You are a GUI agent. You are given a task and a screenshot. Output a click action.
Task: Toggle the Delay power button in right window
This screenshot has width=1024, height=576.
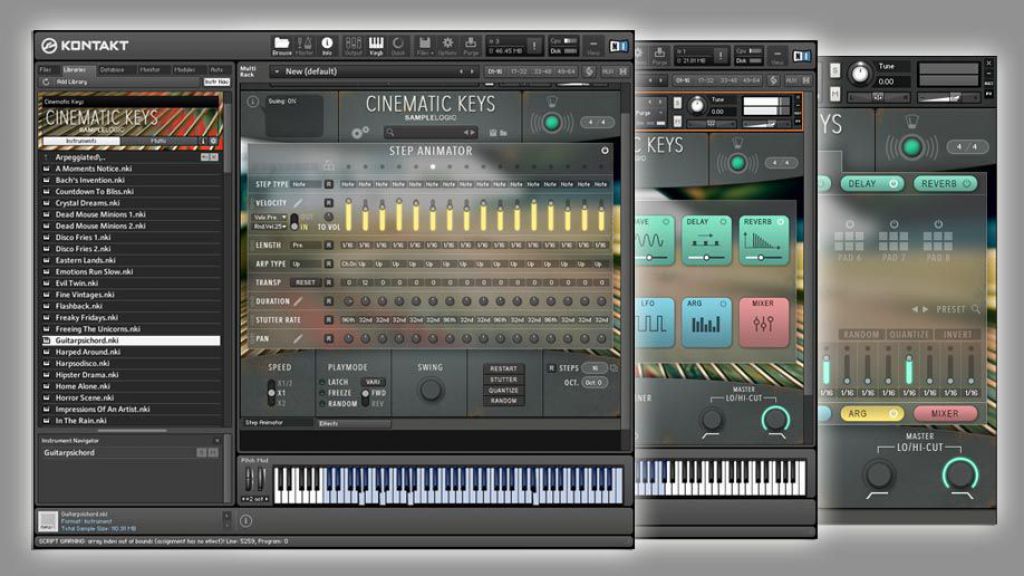[x=893, y=184]
